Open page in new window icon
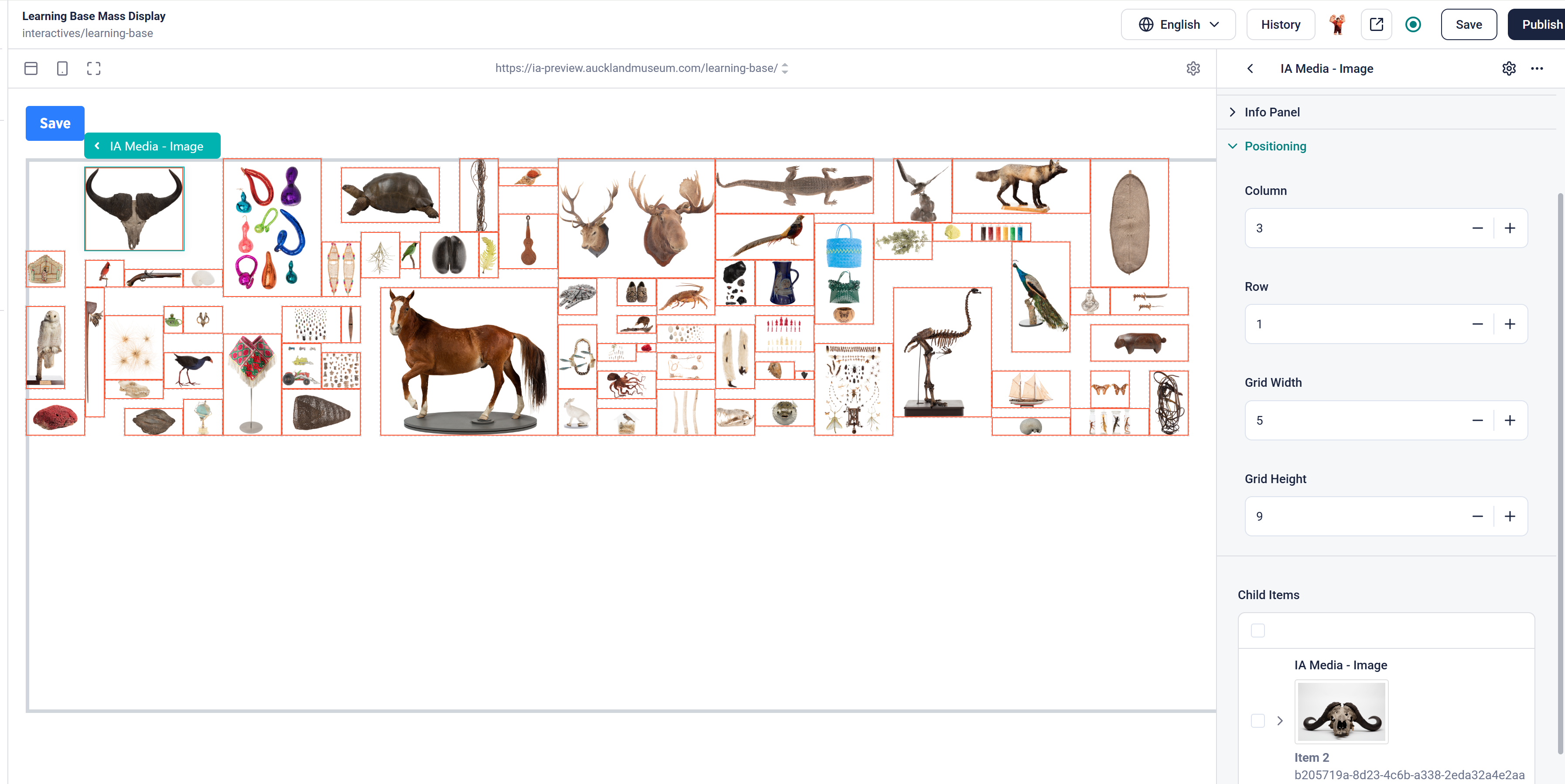The height and width of the screenshot is (784, 1565). coord(1376,24)
